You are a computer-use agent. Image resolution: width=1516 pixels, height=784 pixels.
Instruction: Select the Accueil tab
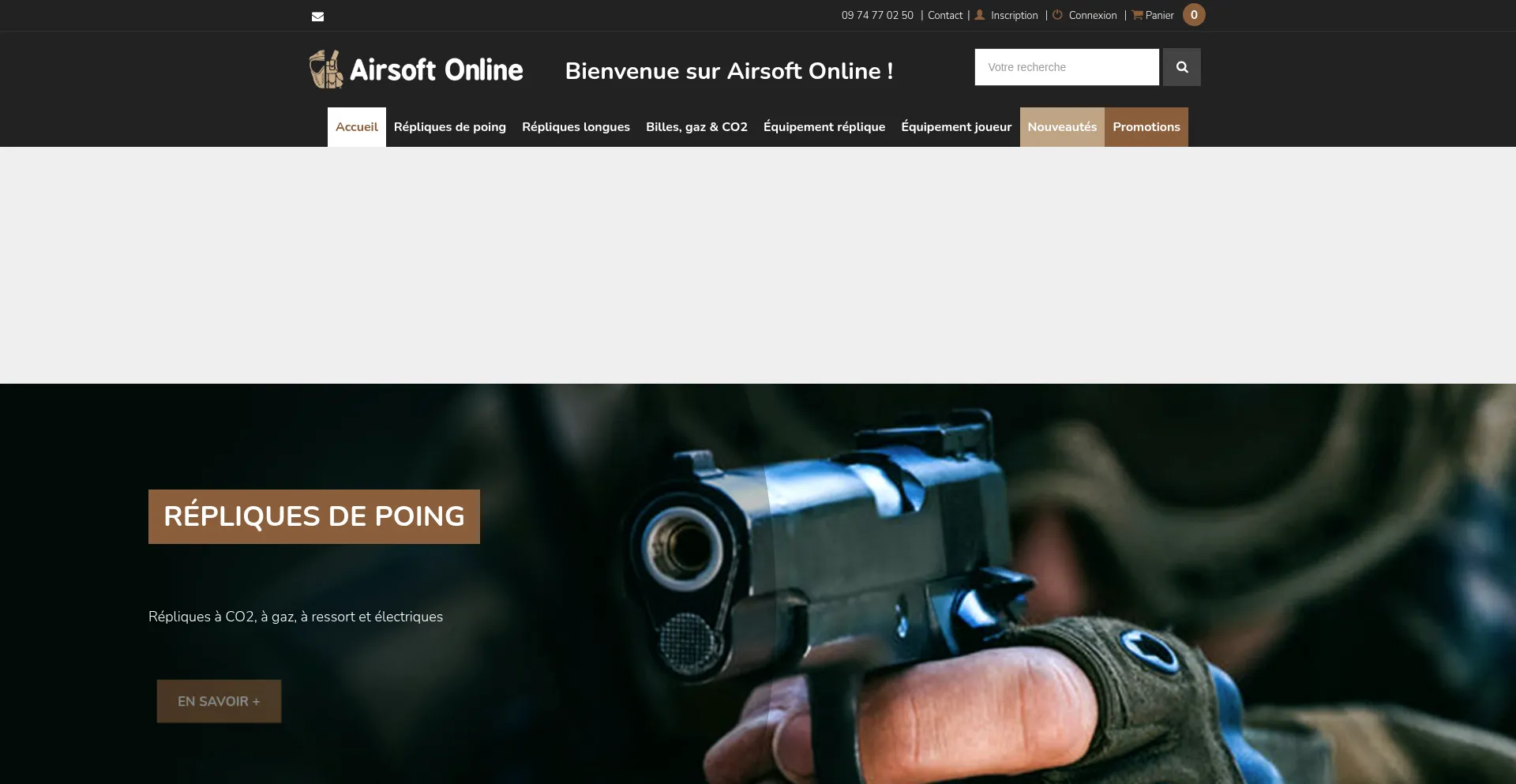click(x=357, y=127)
